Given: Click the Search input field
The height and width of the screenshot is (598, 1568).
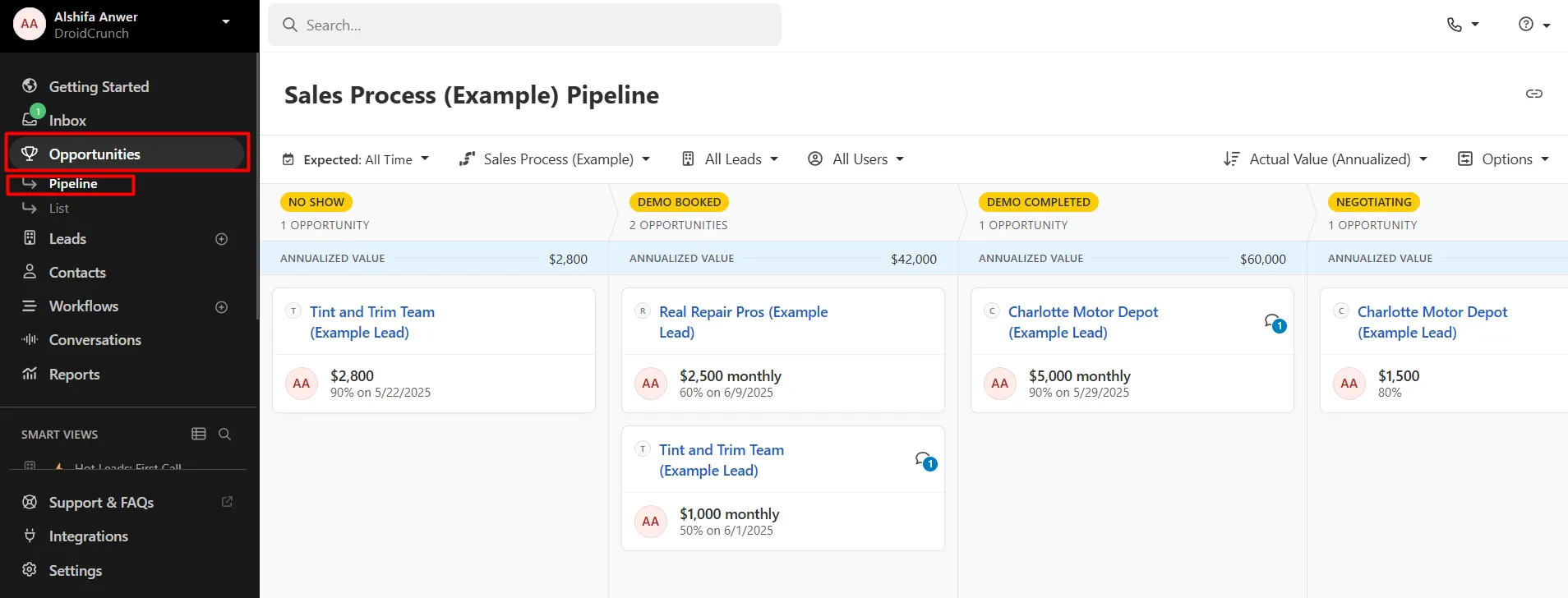Looking at the screenshot, I should click(x=526, y=25).
